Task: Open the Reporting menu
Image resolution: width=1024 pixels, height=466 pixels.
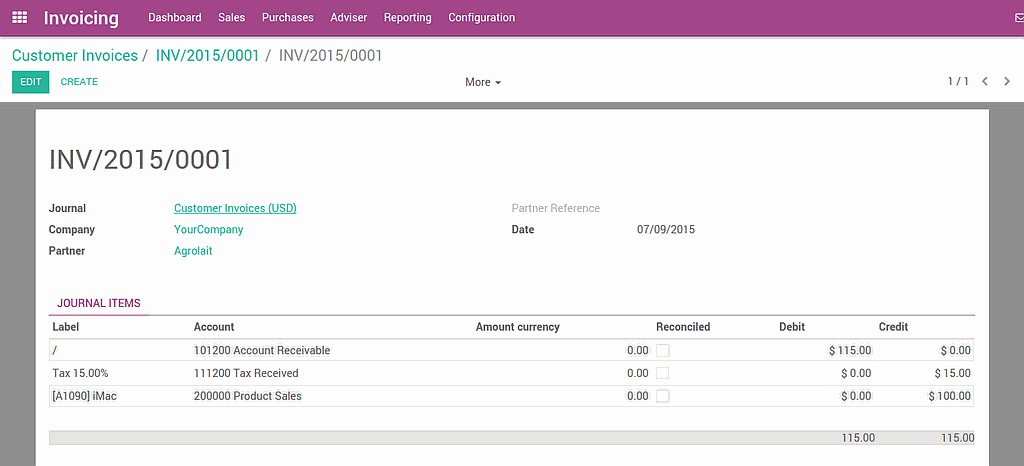Action: 407,18
